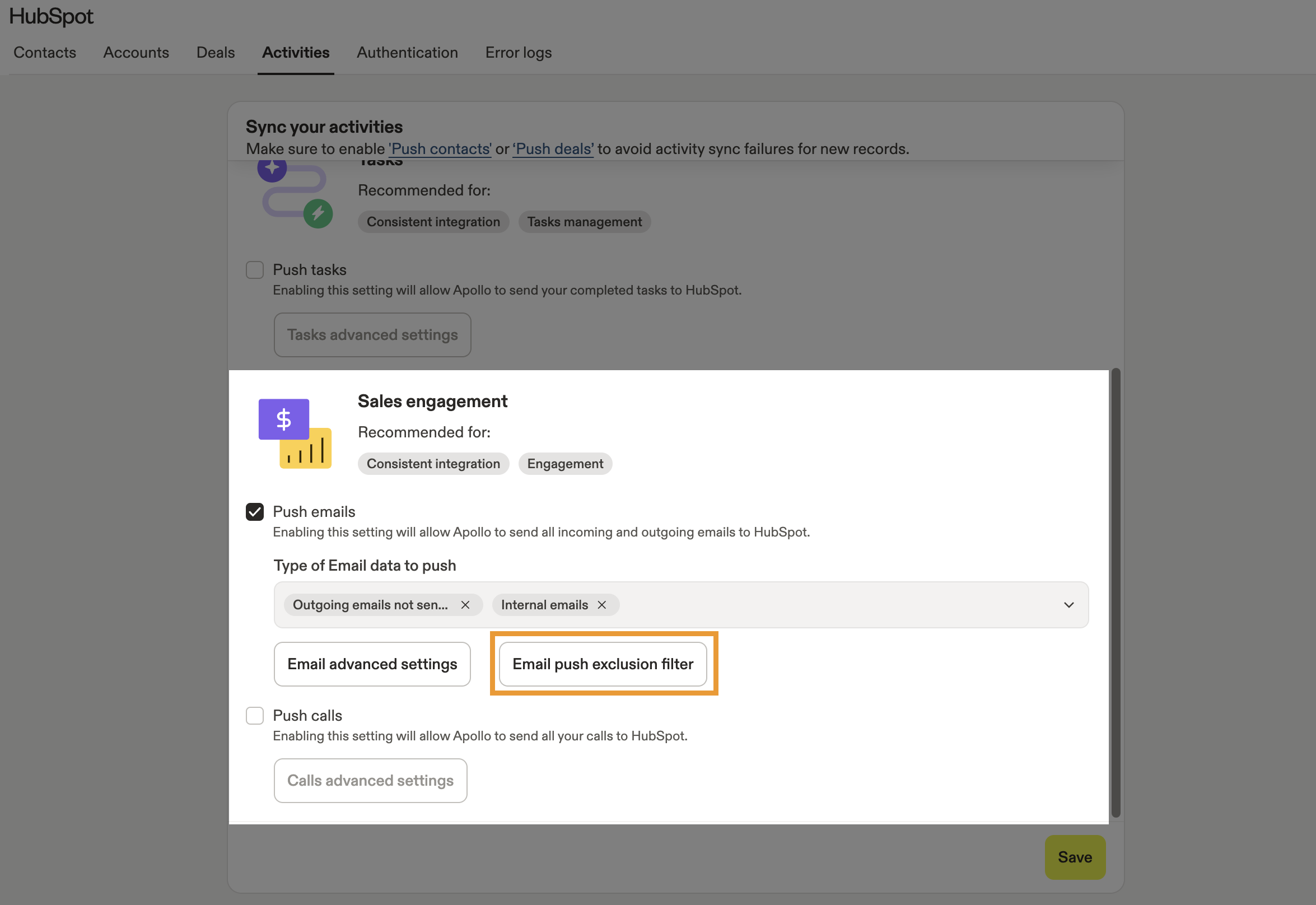This screenshot has height=905, width=1316.
Task: Click the Type of Email data to push label
Action: pyautogui.click(x=365, y=565)
